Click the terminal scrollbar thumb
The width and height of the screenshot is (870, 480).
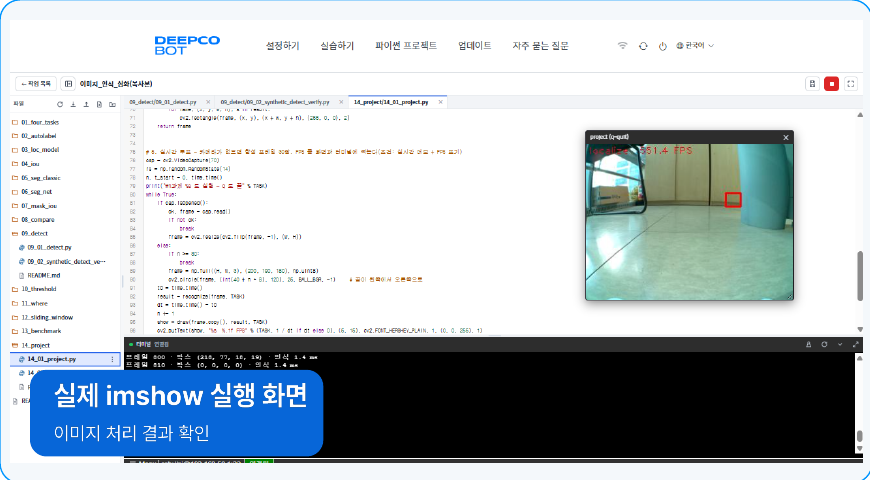[x=860, y=437]
